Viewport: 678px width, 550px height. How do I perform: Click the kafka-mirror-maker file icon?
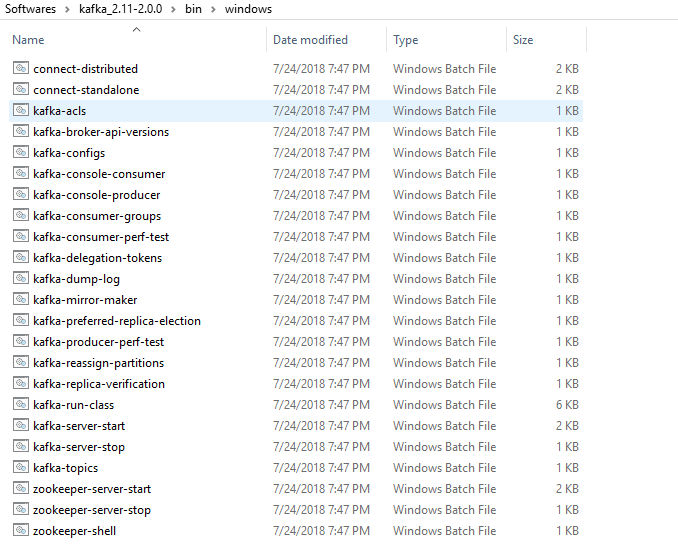[22, 300]
